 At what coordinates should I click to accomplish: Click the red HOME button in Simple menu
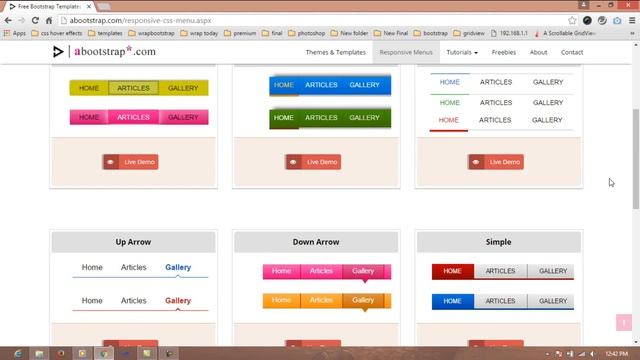point(453,271)
